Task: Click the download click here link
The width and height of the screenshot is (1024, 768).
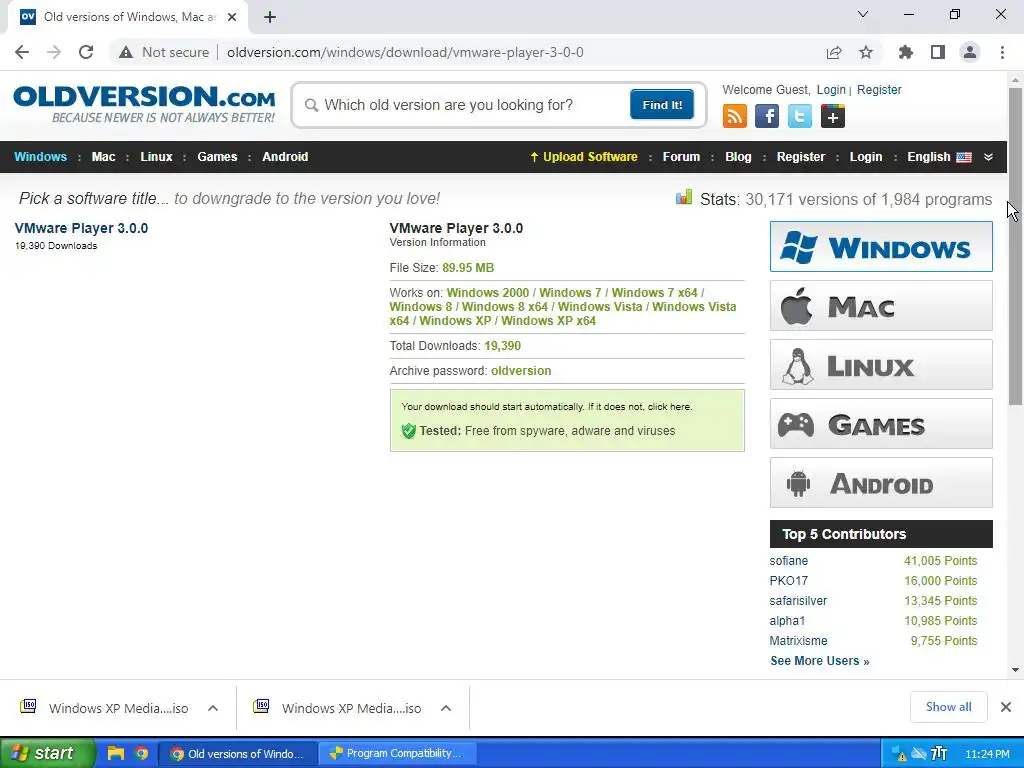Action: click(x=669, y=406)
